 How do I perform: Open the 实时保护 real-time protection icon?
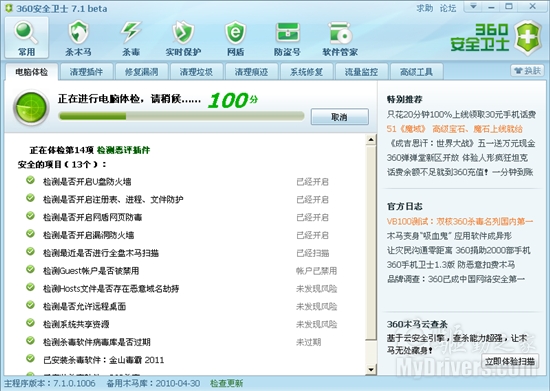[183, 38]
